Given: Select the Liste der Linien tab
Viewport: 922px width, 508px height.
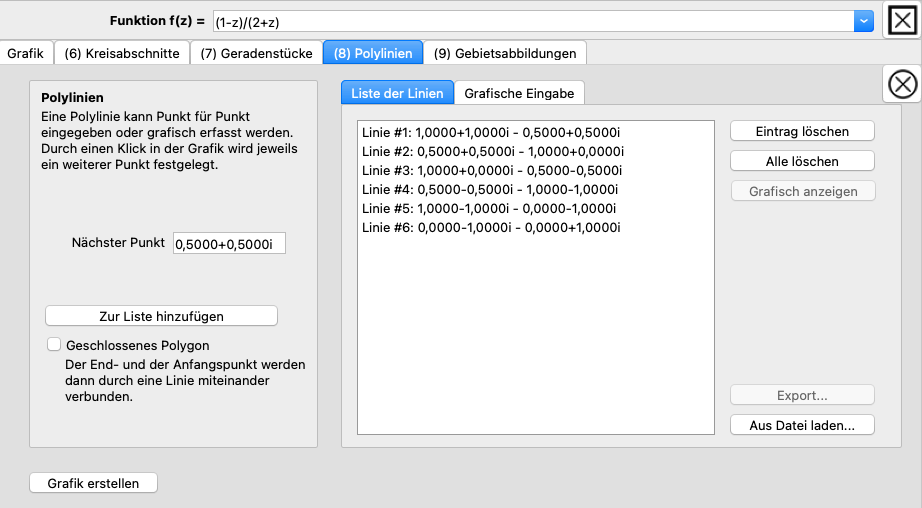Looking at the screenshot, I should (397, 93).
